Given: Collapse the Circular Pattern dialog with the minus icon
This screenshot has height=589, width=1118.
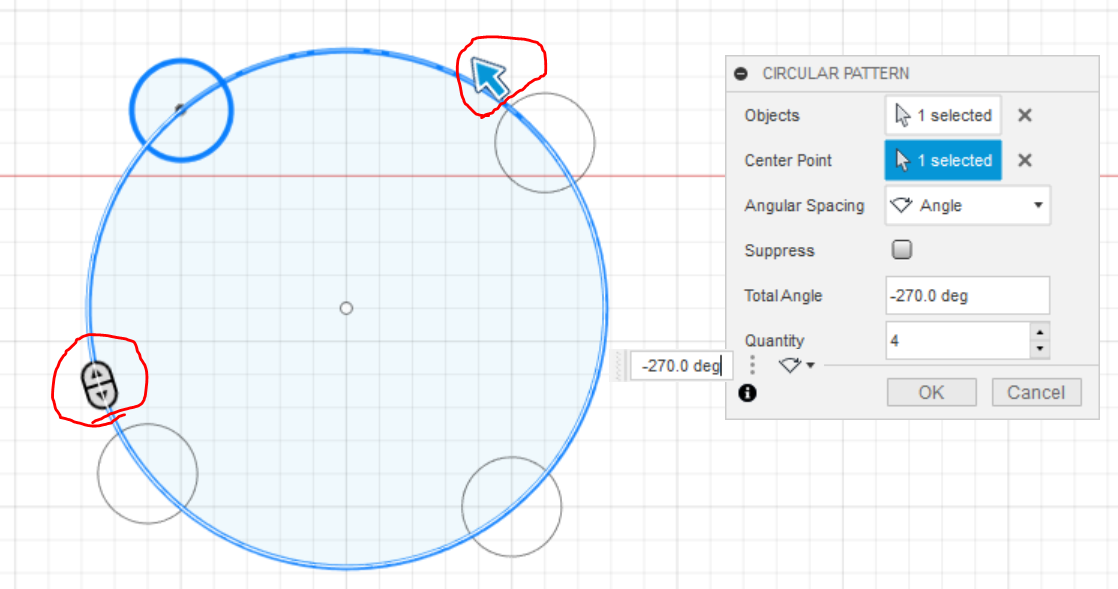Looking at the screenshot, I should pos(741,73).
